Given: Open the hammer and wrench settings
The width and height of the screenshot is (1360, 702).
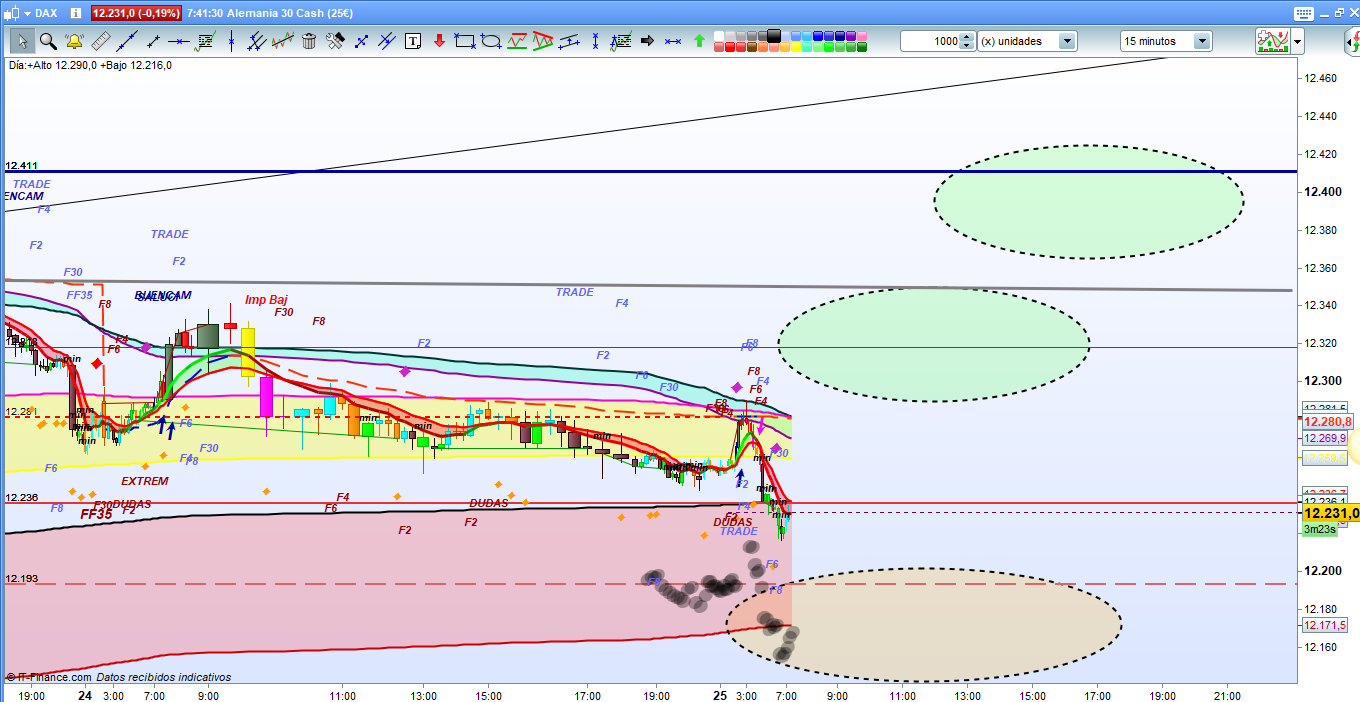Looking at the screenshot, I should 335,41.
